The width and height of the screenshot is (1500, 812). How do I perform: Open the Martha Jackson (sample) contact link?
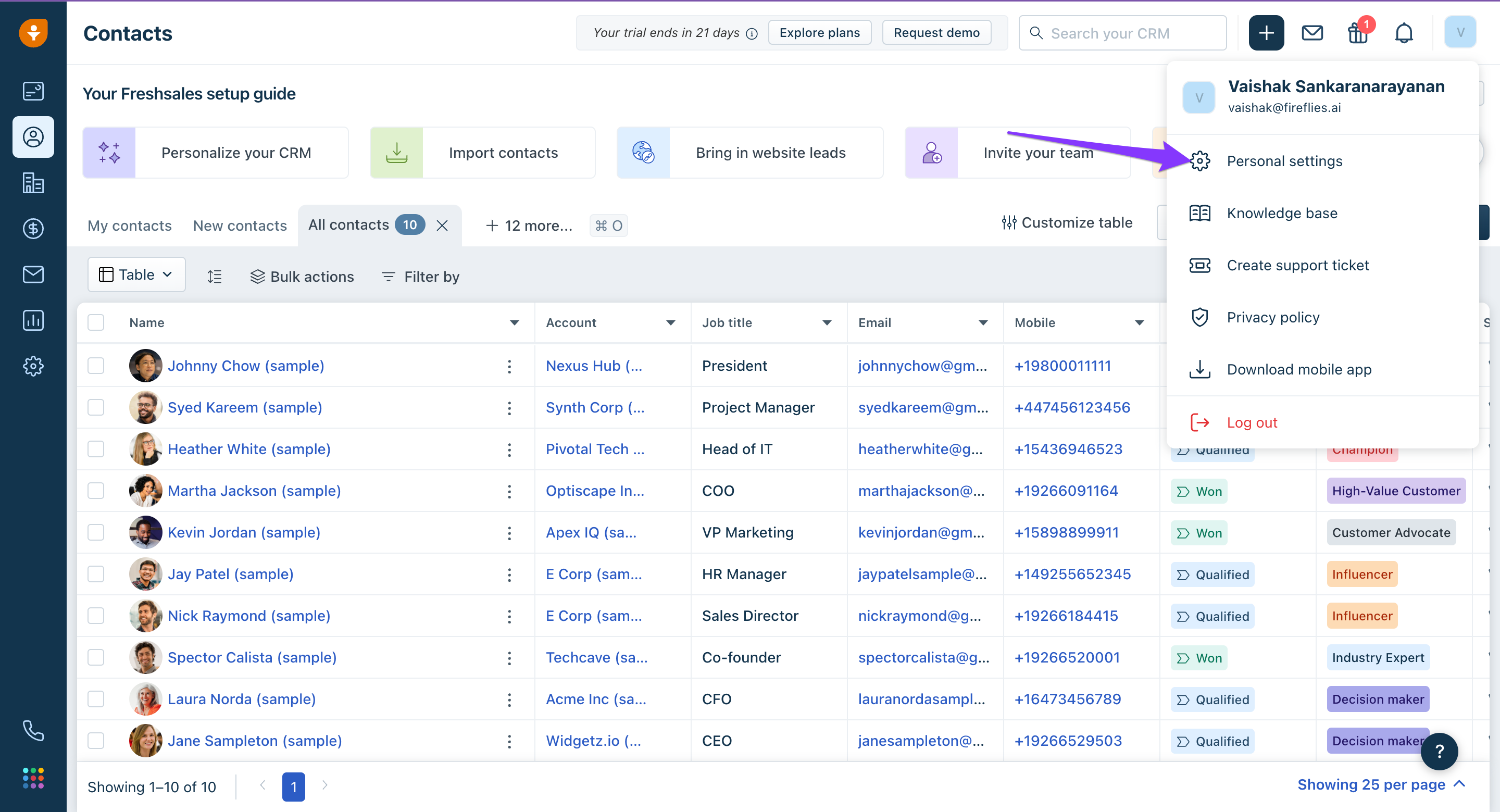tap(254, 491)
